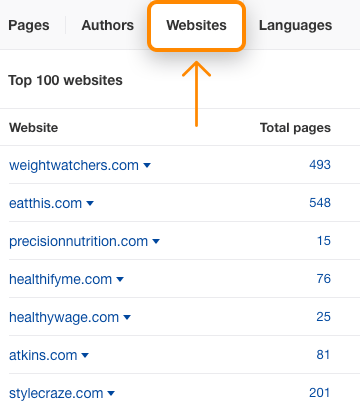Click the 15 pages count for precisionnutrition.com

coord(324,241)
